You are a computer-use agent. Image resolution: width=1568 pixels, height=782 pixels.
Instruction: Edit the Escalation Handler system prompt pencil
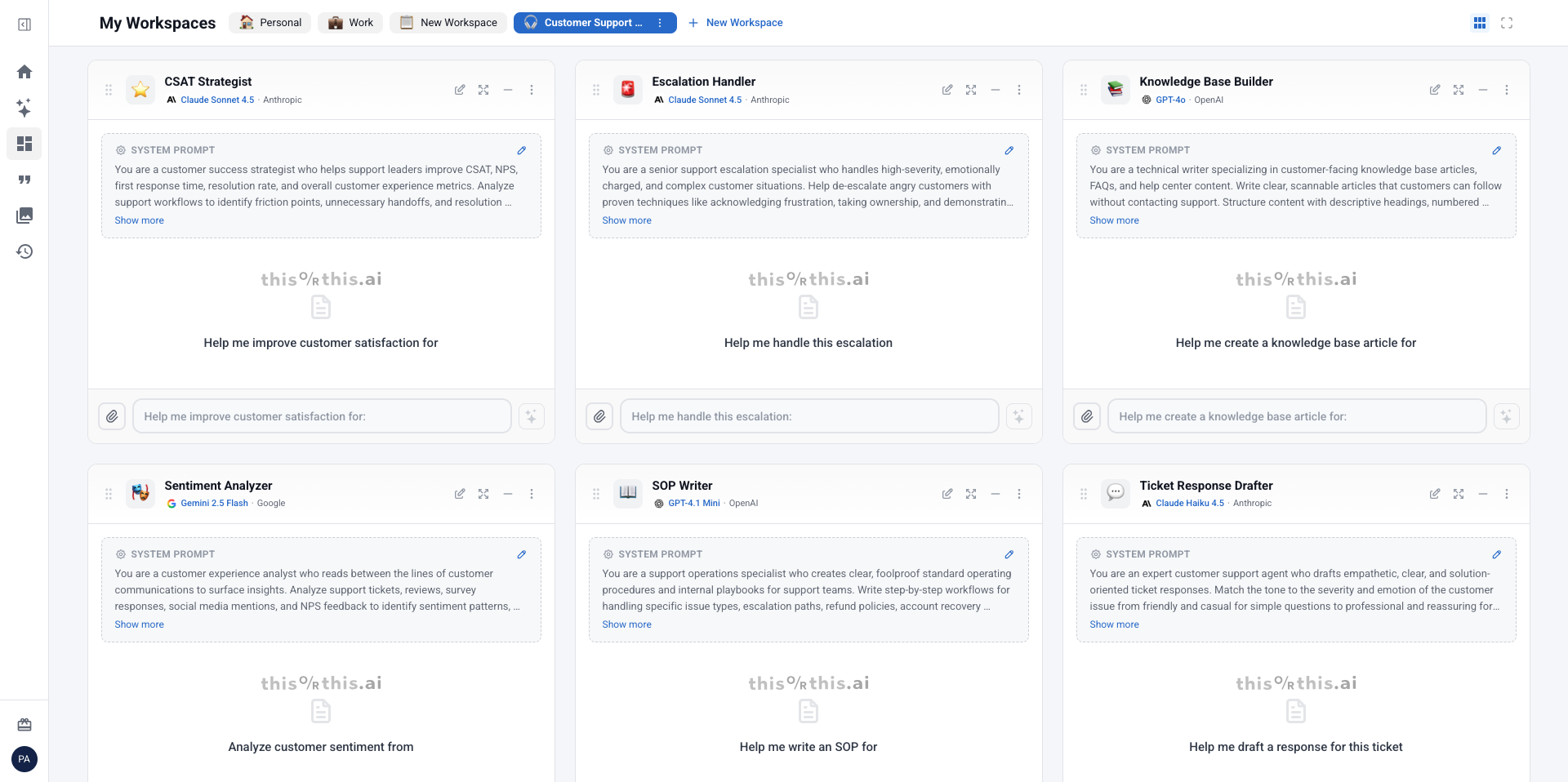[x=1009, y=150]
